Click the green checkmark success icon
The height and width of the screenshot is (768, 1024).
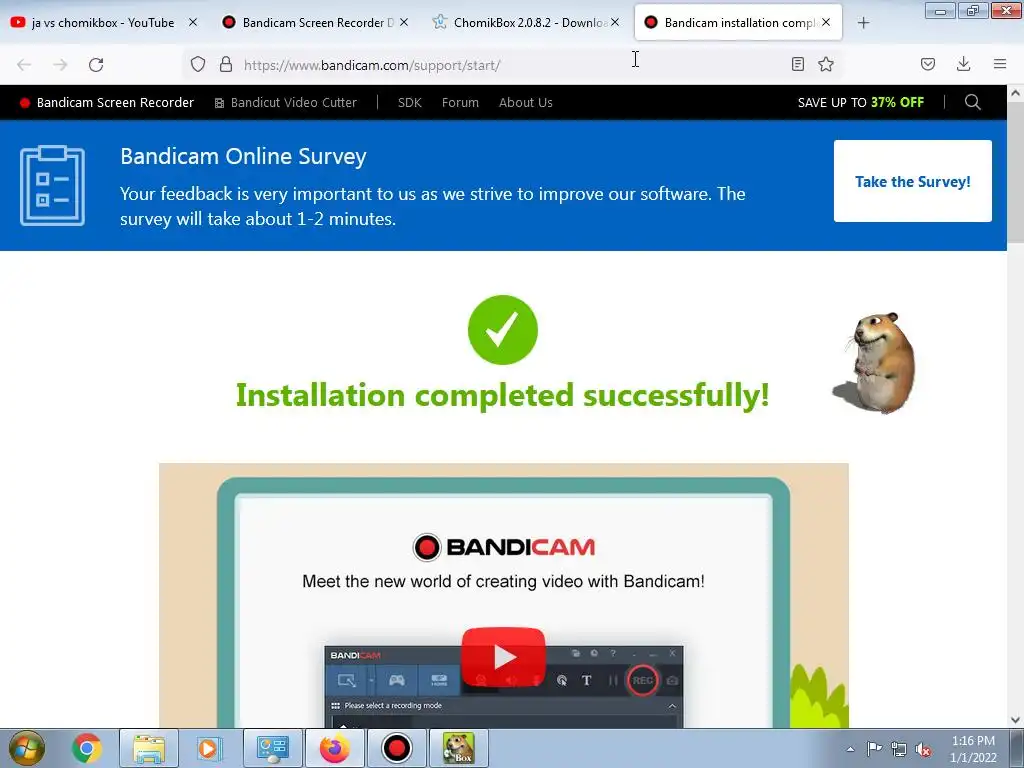[503, 330]
